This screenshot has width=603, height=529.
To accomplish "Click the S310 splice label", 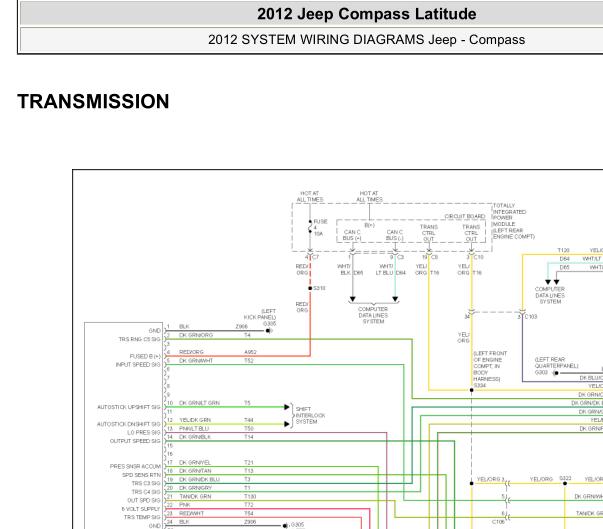I will tap(319, 288).
